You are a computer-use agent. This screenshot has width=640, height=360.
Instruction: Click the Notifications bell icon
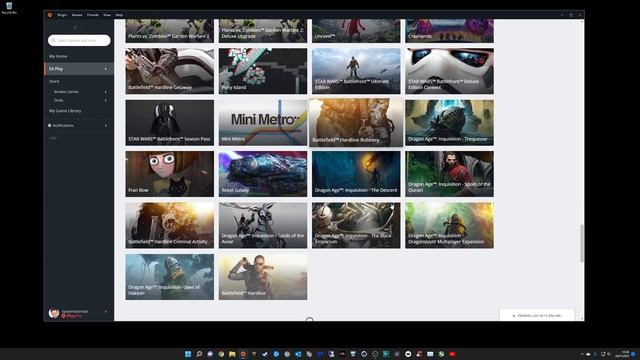click(x=50, y=125)
